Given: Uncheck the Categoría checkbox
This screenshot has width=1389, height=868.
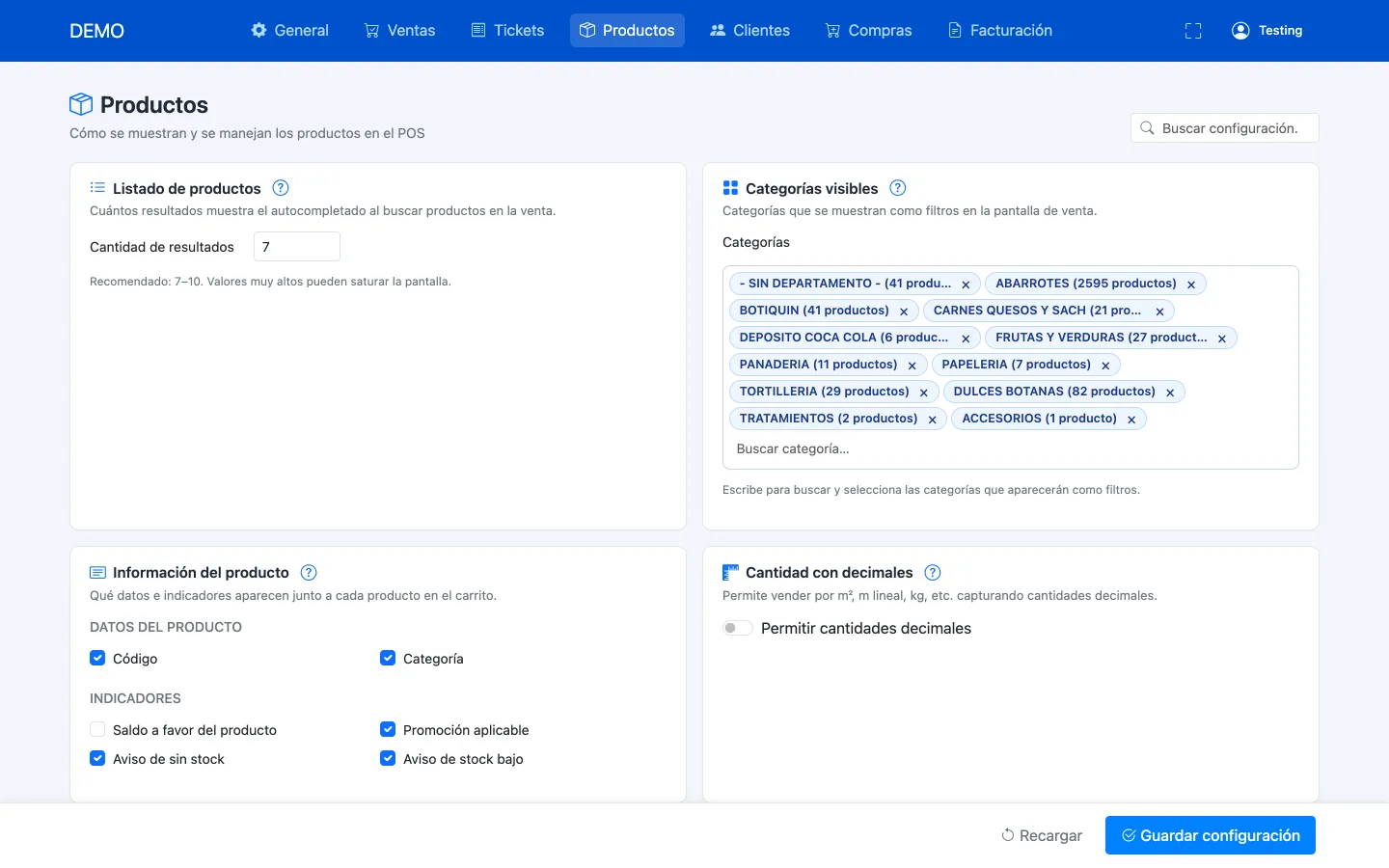Looking at the screenshot, I should 388,658.
